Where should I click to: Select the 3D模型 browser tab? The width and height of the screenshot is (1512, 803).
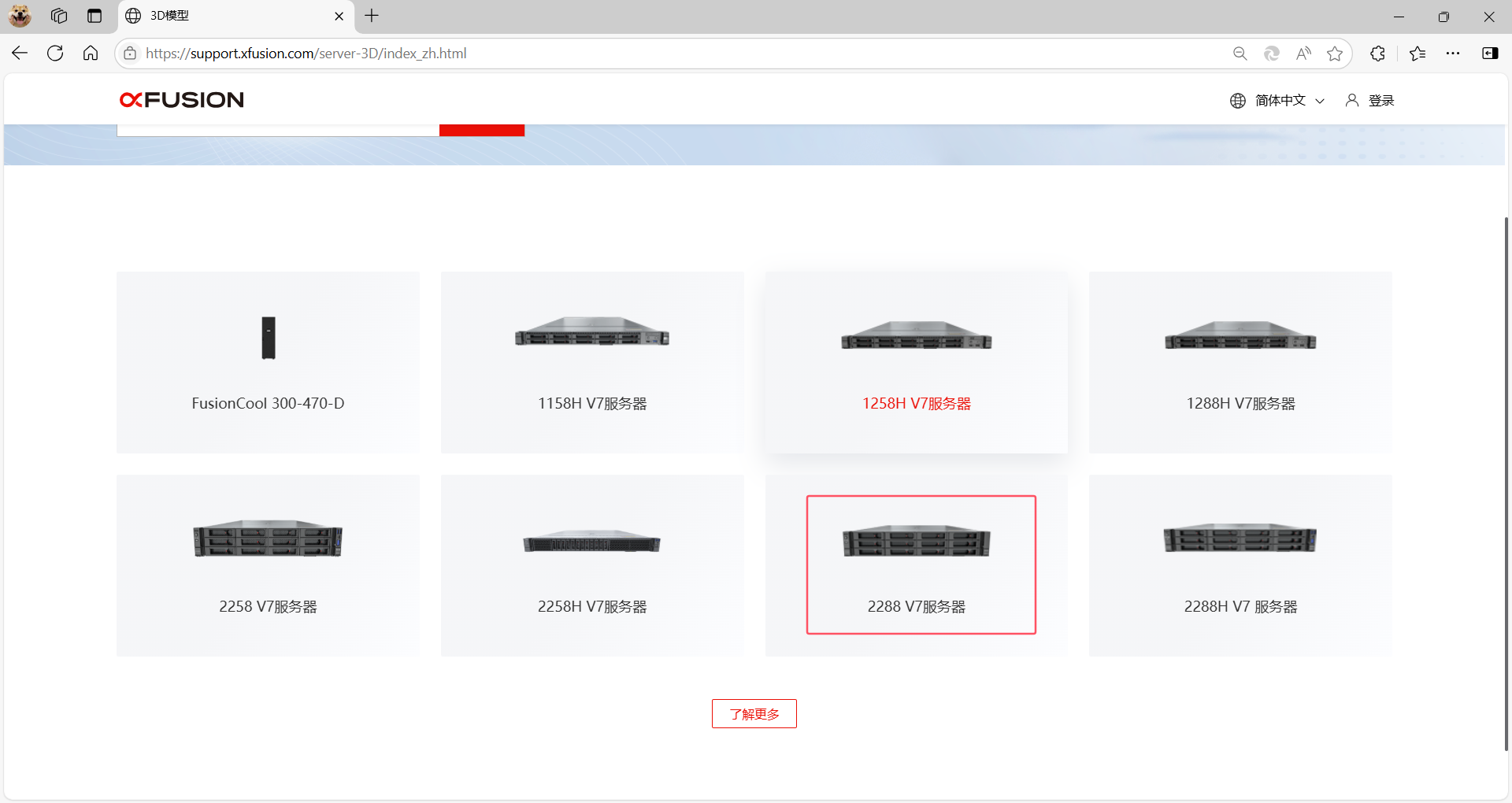tap(235, 16)
